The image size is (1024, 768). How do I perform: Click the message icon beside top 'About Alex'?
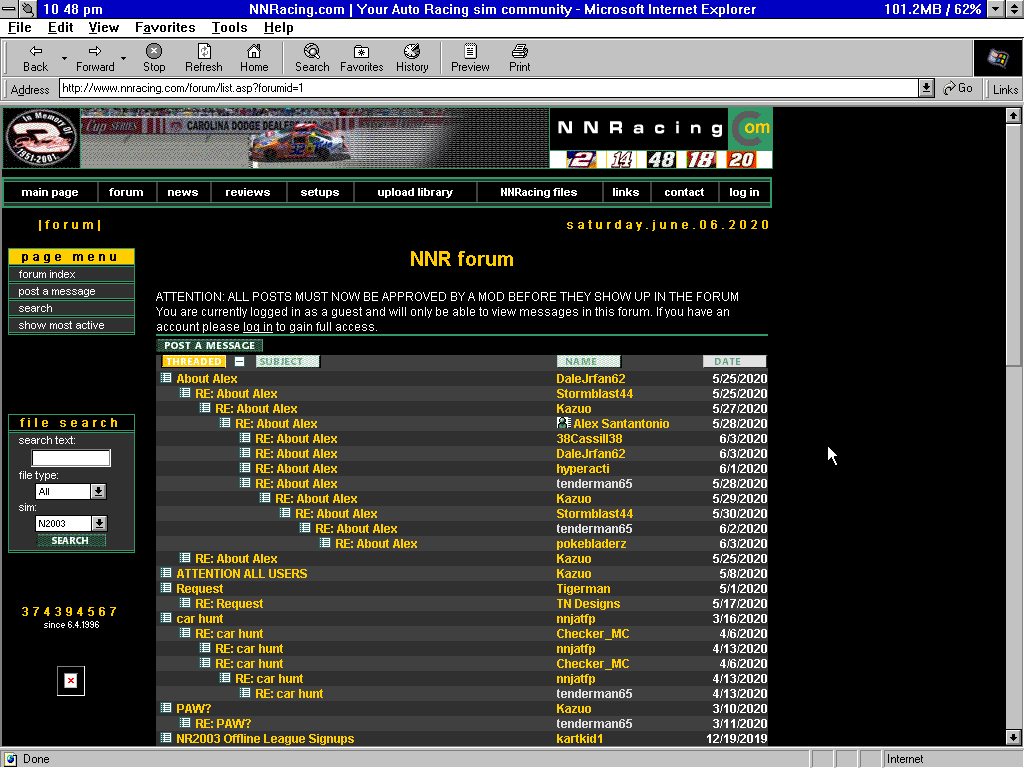coord(166,377)
